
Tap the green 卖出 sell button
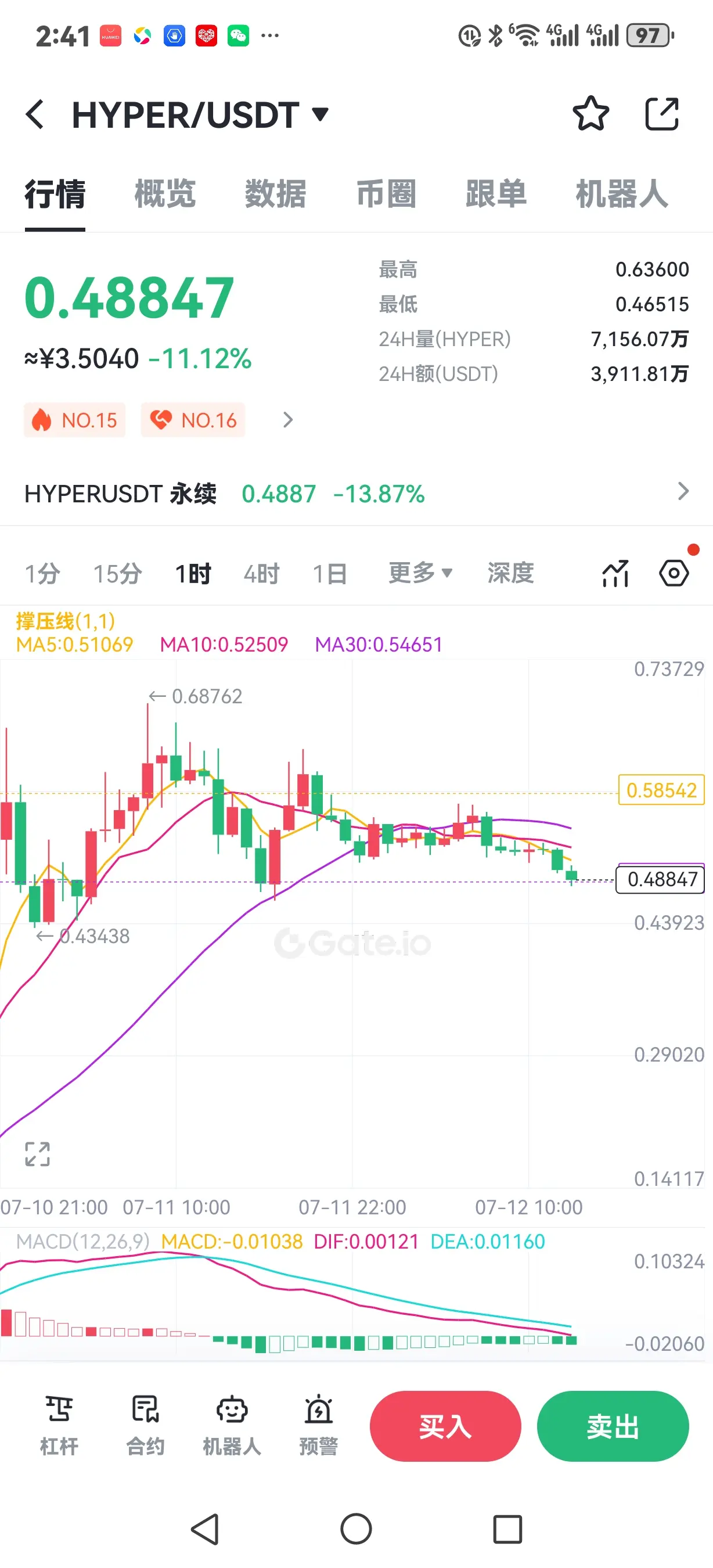[613, 1426]
